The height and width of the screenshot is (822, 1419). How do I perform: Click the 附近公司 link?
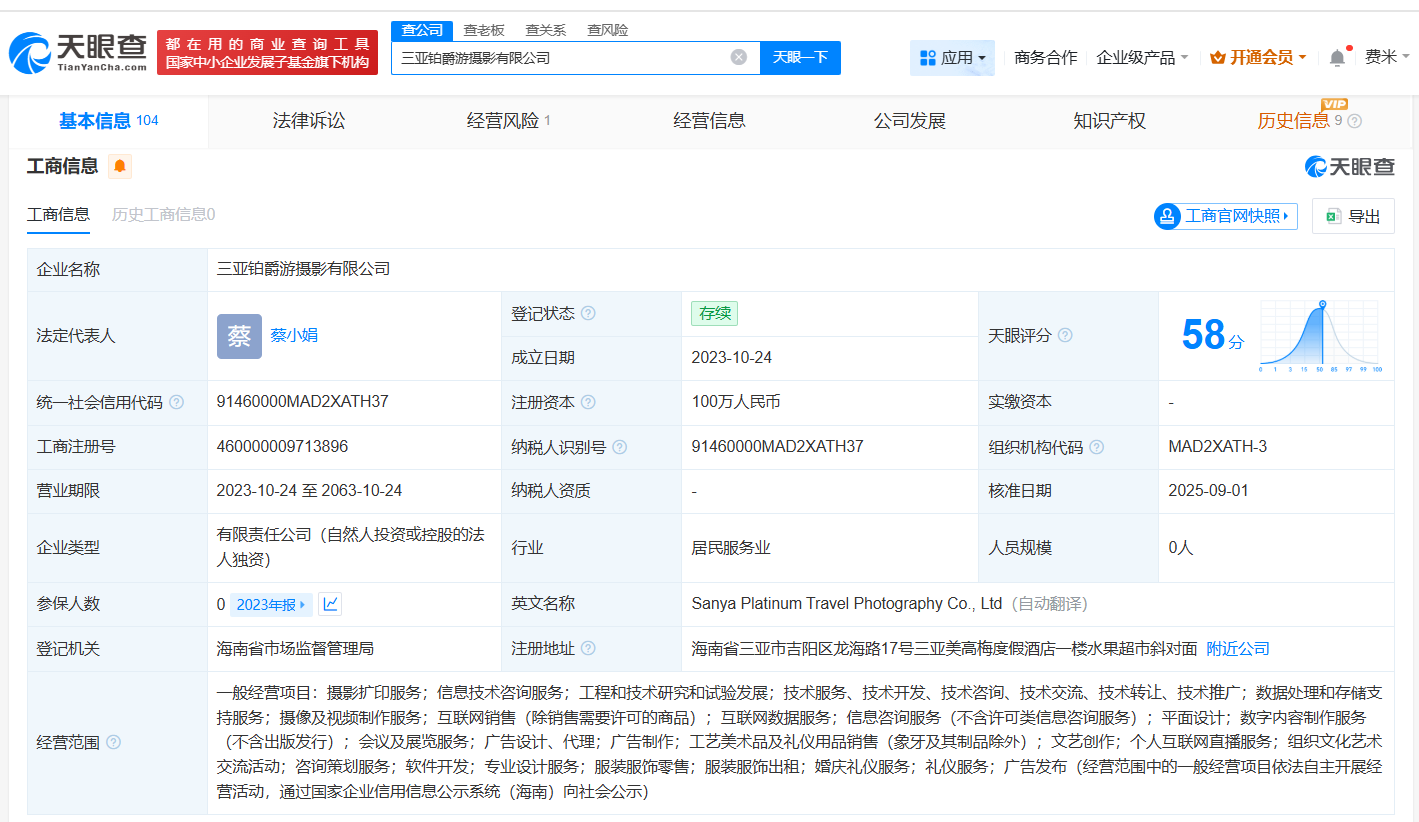tap(1237, 648)
